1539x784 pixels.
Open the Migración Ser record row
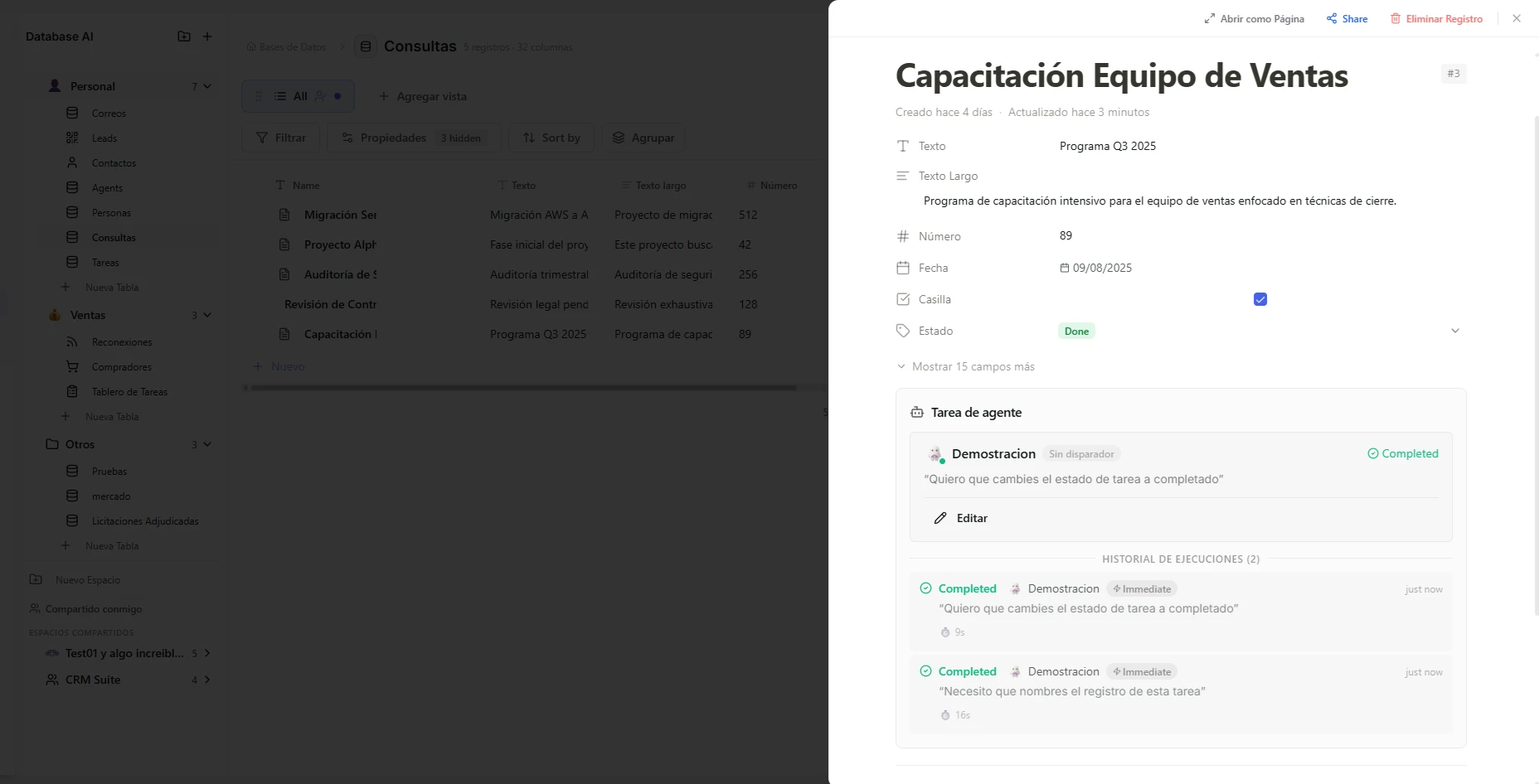(340, 215)
